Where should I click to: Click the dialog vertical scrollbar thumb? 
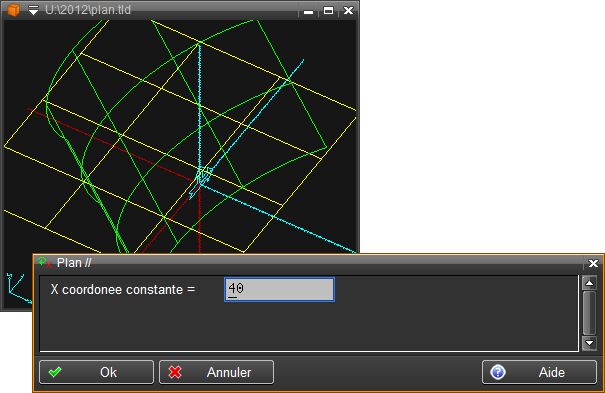[589, 313]
